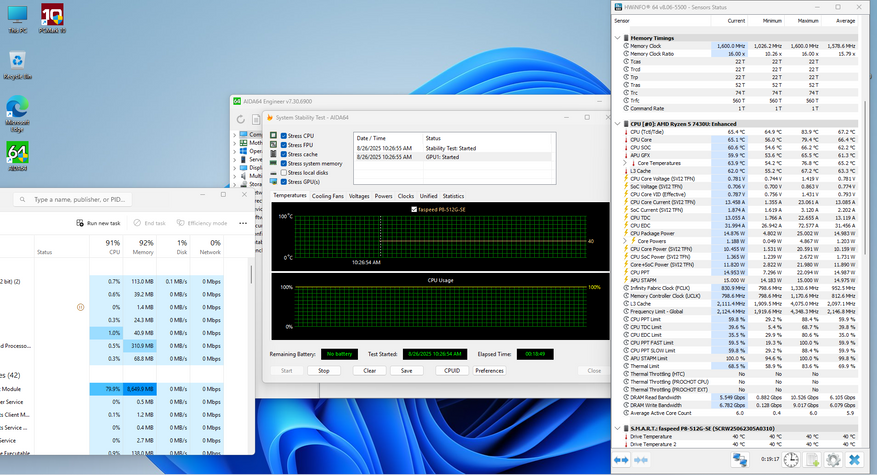
Task: Switch to the Cooling Fans tab
Action: (327, 196)
